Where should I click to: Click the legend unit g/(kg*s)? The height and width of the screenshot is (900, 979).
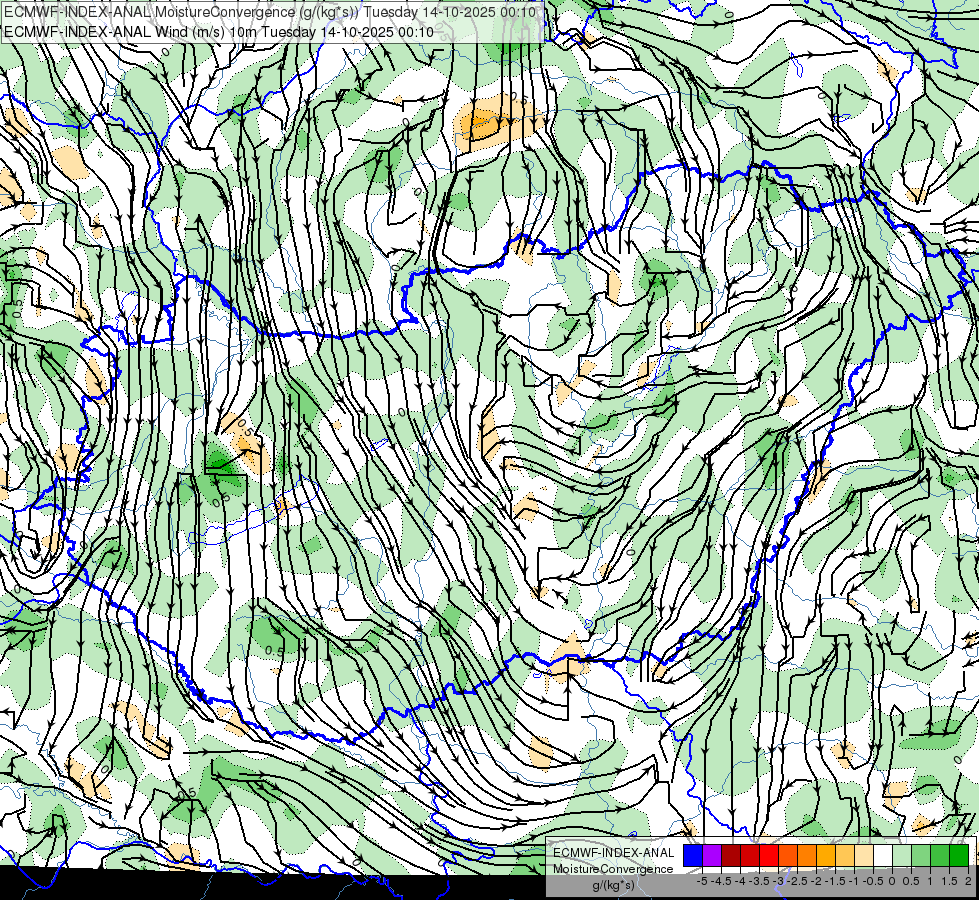point(613,885)
